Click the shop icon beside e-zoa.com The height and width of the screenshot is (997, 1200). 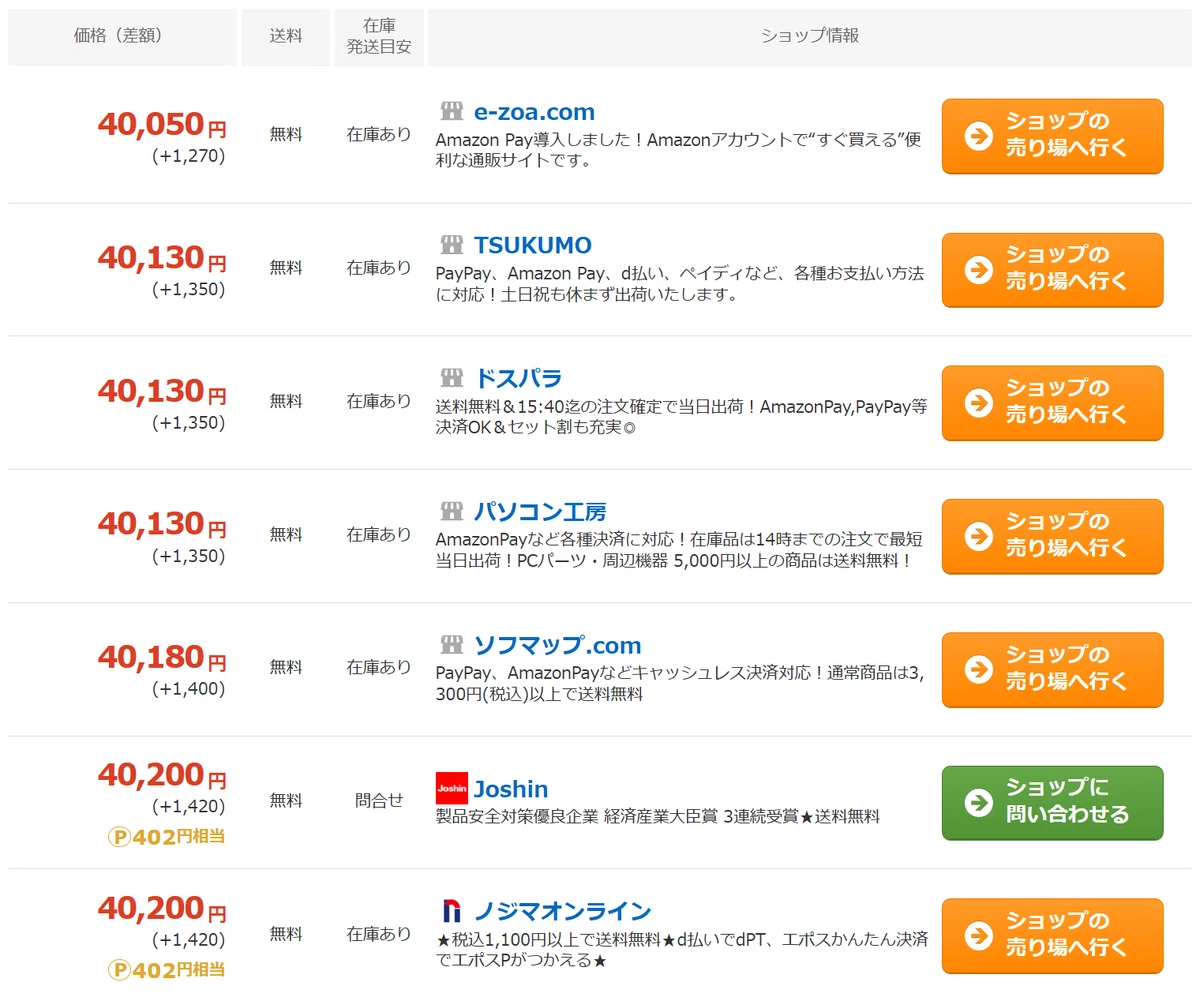pyautogui.click(x=452, y=112)
